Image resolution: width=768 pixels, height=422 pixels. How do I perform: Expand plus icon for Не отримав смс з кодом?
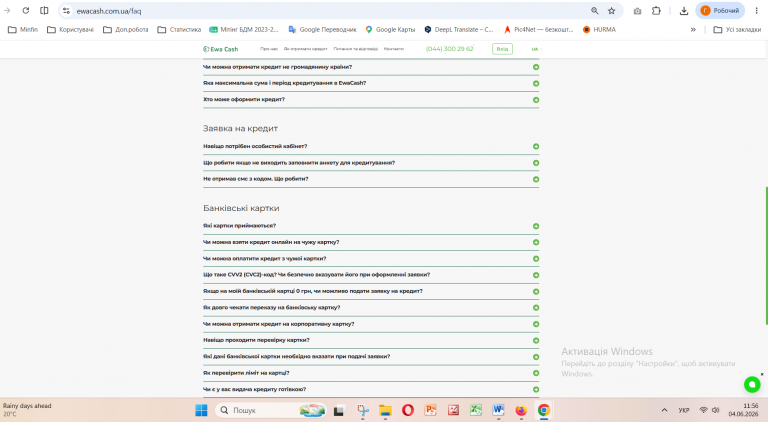pos(536,179)
